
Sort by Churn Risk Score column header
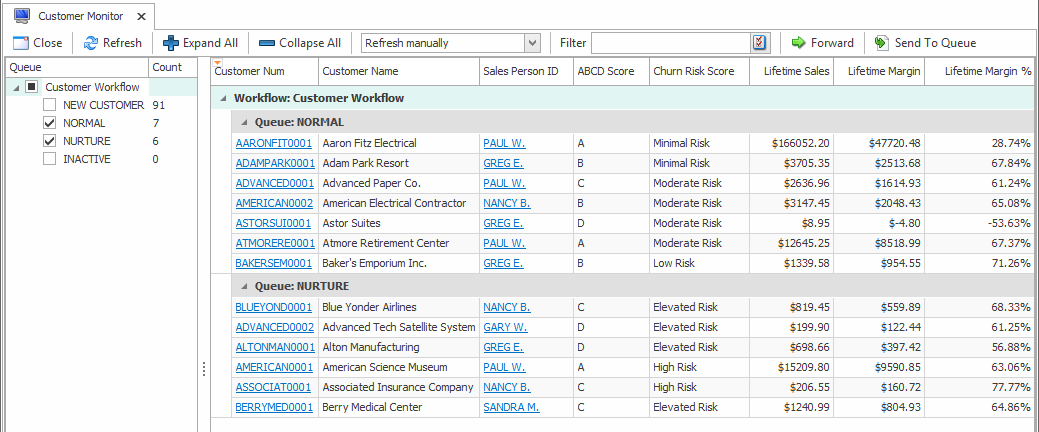point(693,71)
